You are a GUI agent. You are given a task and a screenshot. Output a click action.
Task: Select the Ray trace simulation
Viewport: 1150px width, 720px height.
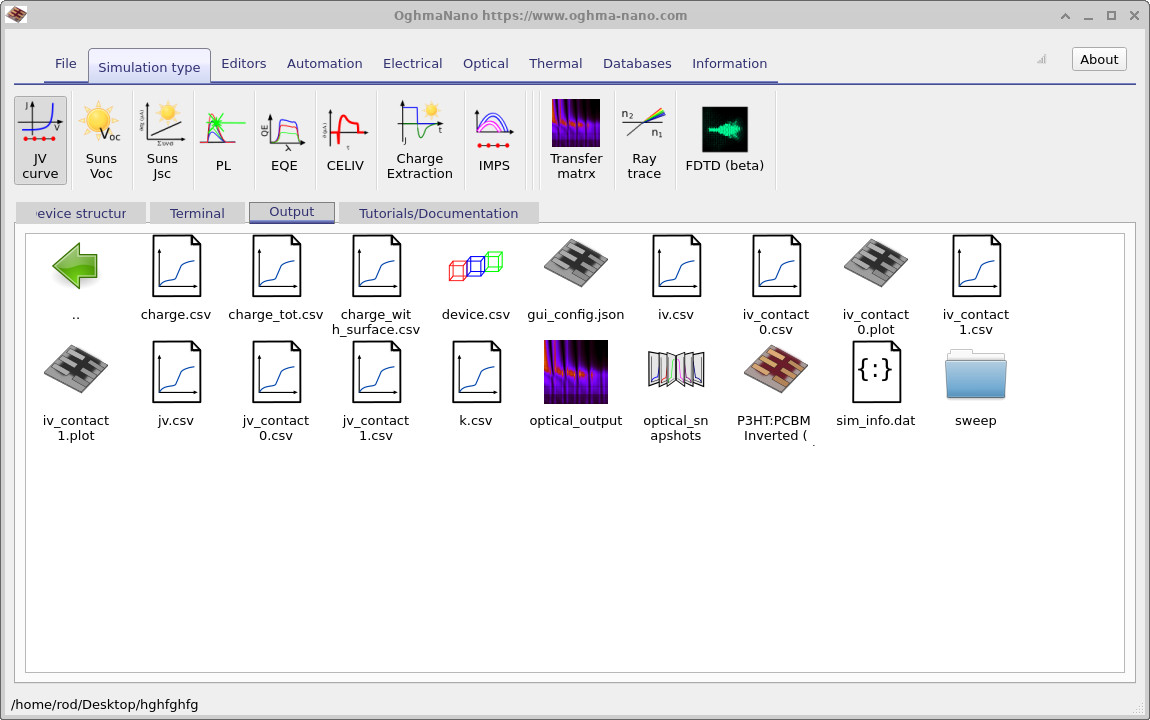tap(644, 140)
